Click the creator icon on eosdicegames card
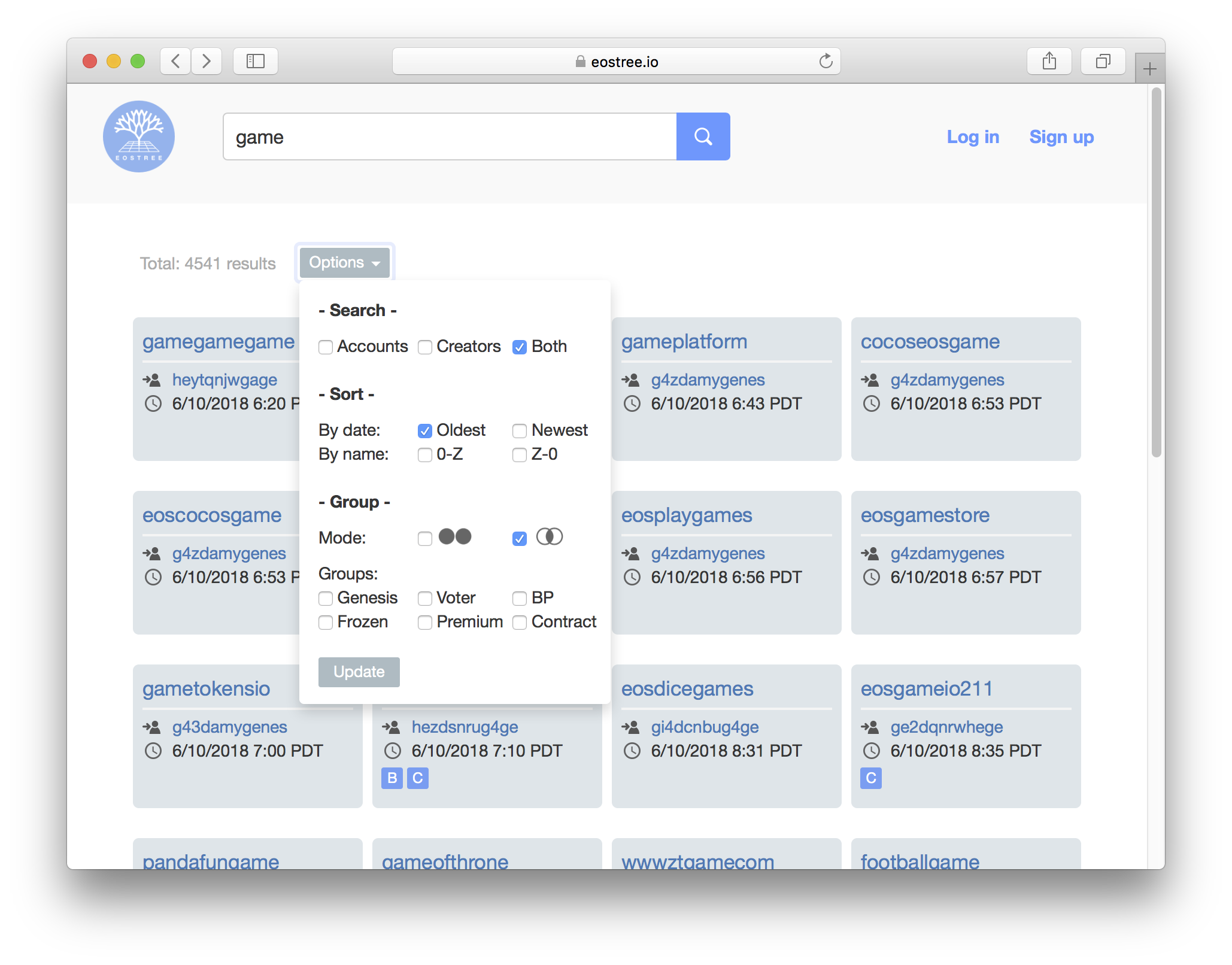1232x965 pixels. coord(631,727)
